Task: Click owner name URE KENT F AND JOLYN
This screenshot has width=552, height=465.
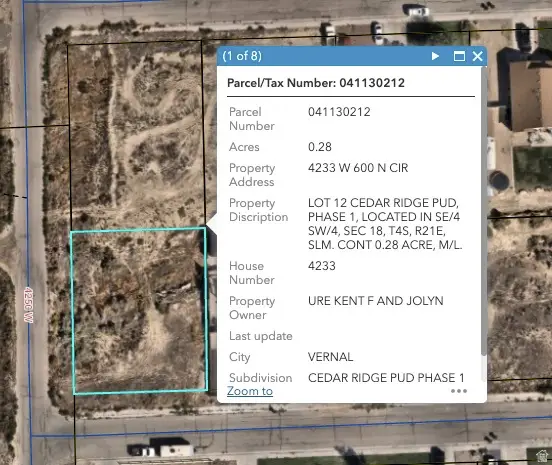Action: 376,301
